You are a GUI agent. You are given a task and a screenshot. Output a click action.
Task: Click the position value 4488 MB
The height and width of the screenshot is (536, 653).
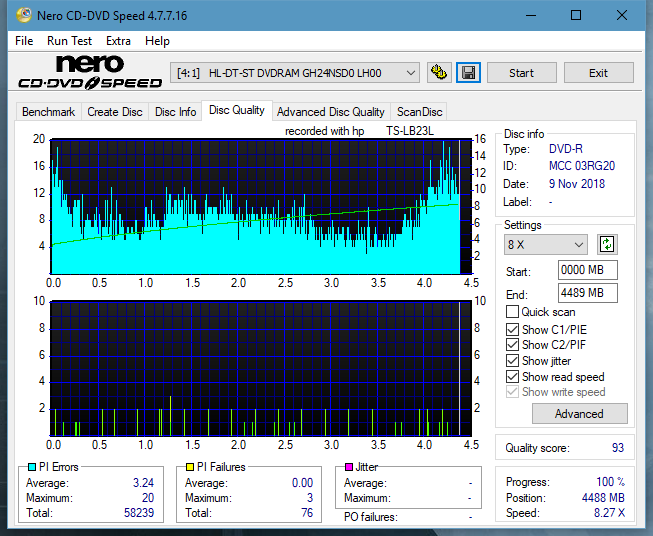tap(603, 498)
